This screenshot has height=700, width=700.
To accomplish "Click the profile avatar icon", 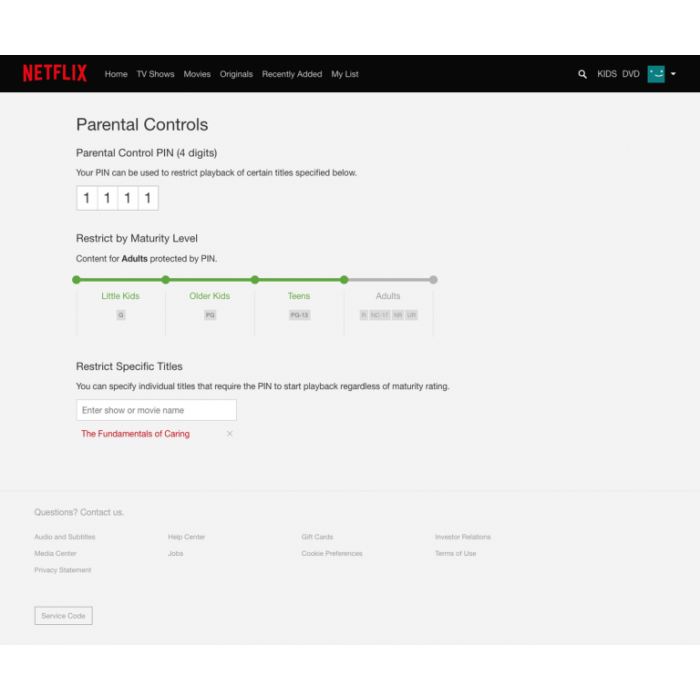I will 656,74.
